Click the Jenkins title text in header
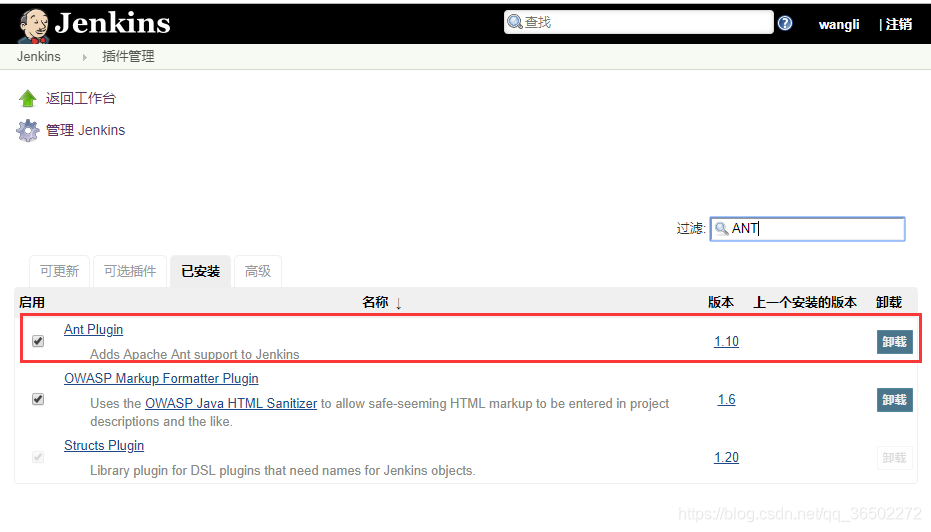The height and width of the screenshot is (532, 931). point(112,23)
